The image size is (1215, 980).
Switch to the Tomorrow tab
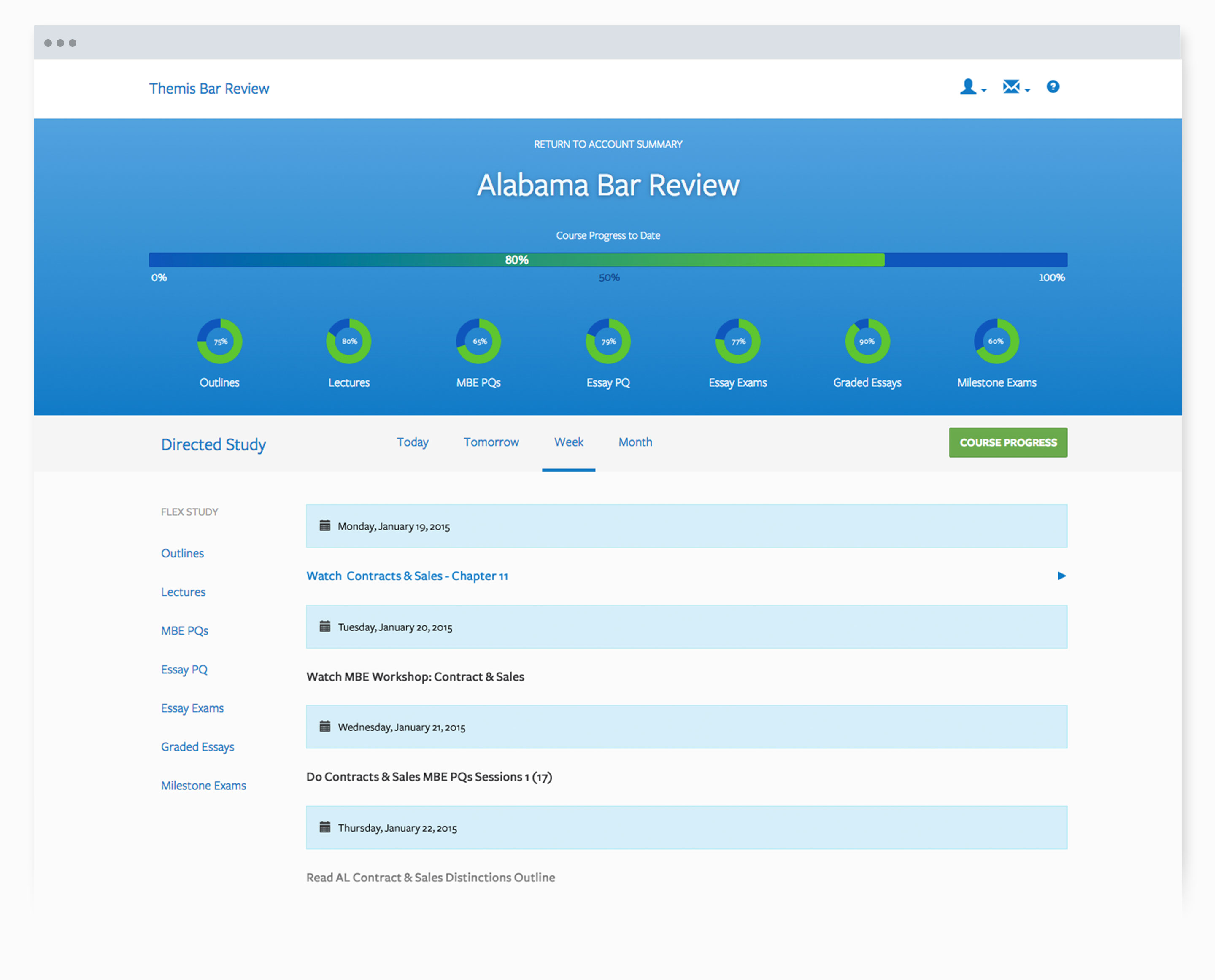pos(491,443)
